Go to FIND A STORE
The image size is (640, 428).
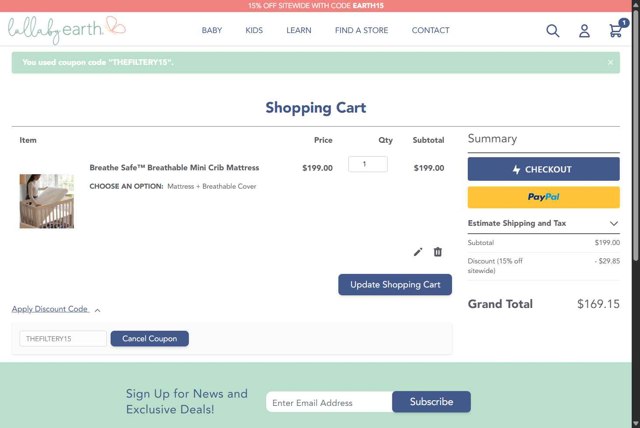pos(361,30)
